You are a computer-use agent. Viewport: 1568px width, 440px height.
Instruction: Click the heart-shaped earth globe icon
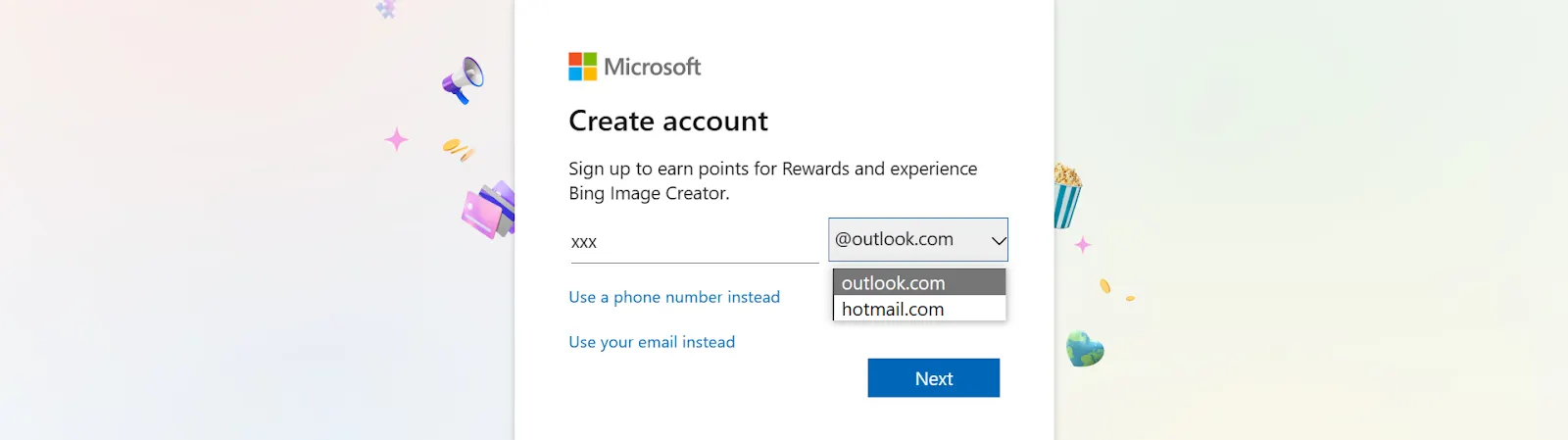pos(1085,349)
